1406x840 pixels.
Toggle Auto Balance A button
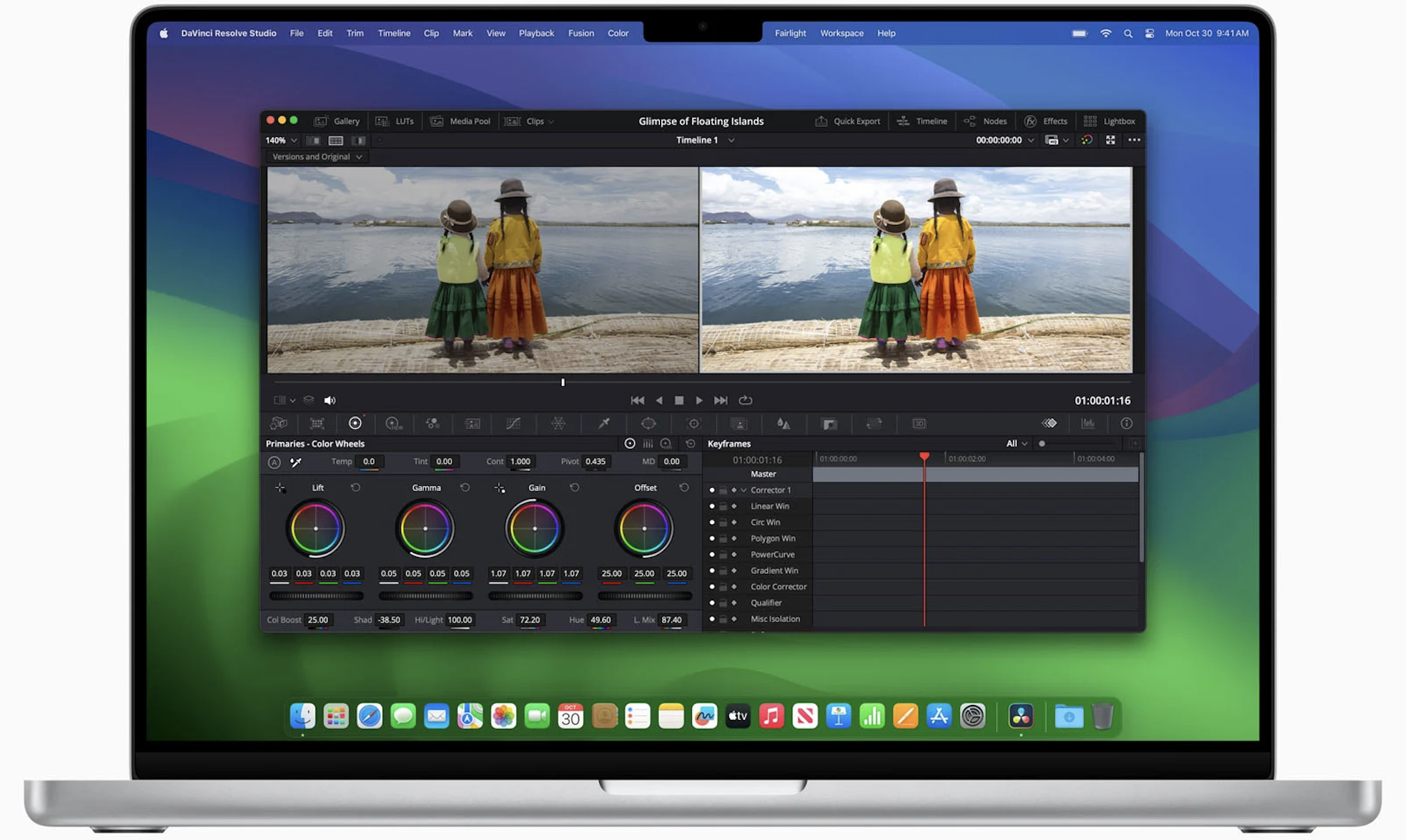click(275, 462)
